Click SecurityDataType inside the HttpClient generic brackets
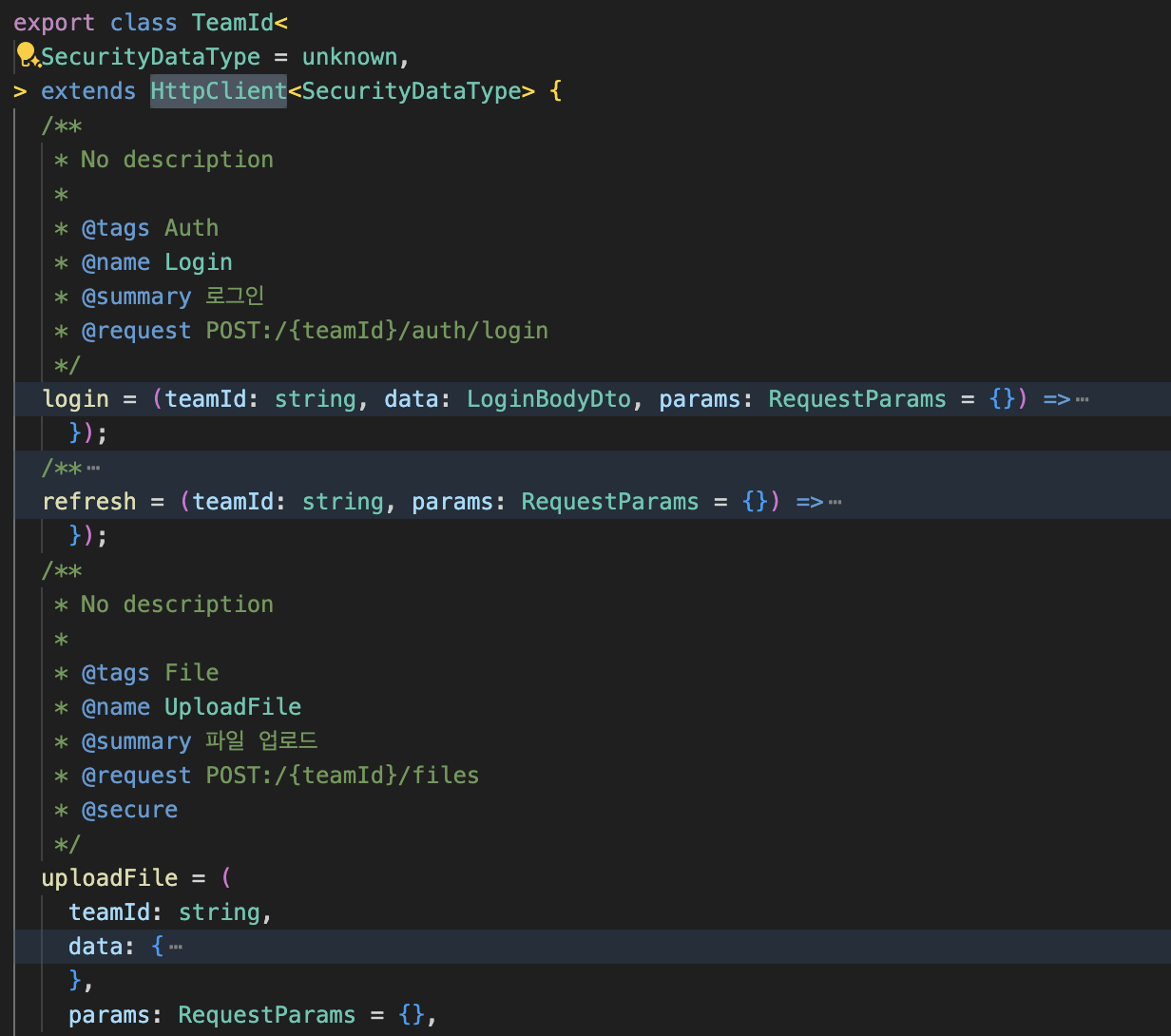Image resolution: width=1171 pixels, height=1036 pixels. [412, 91]
